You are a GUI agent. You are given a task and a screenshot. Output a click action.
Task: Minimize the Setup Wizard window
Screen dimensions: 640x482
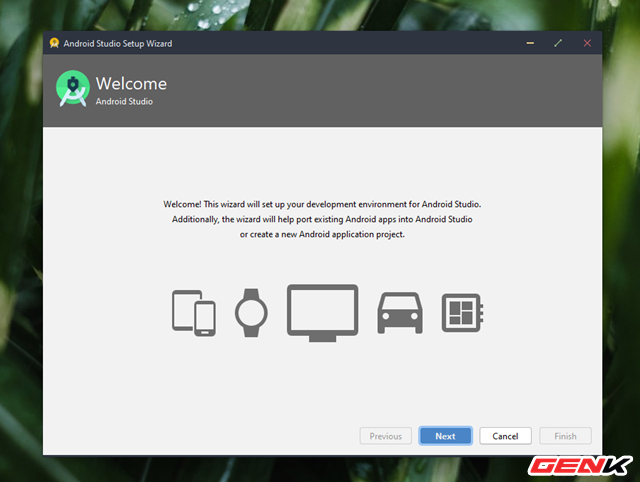click(530, 44)
